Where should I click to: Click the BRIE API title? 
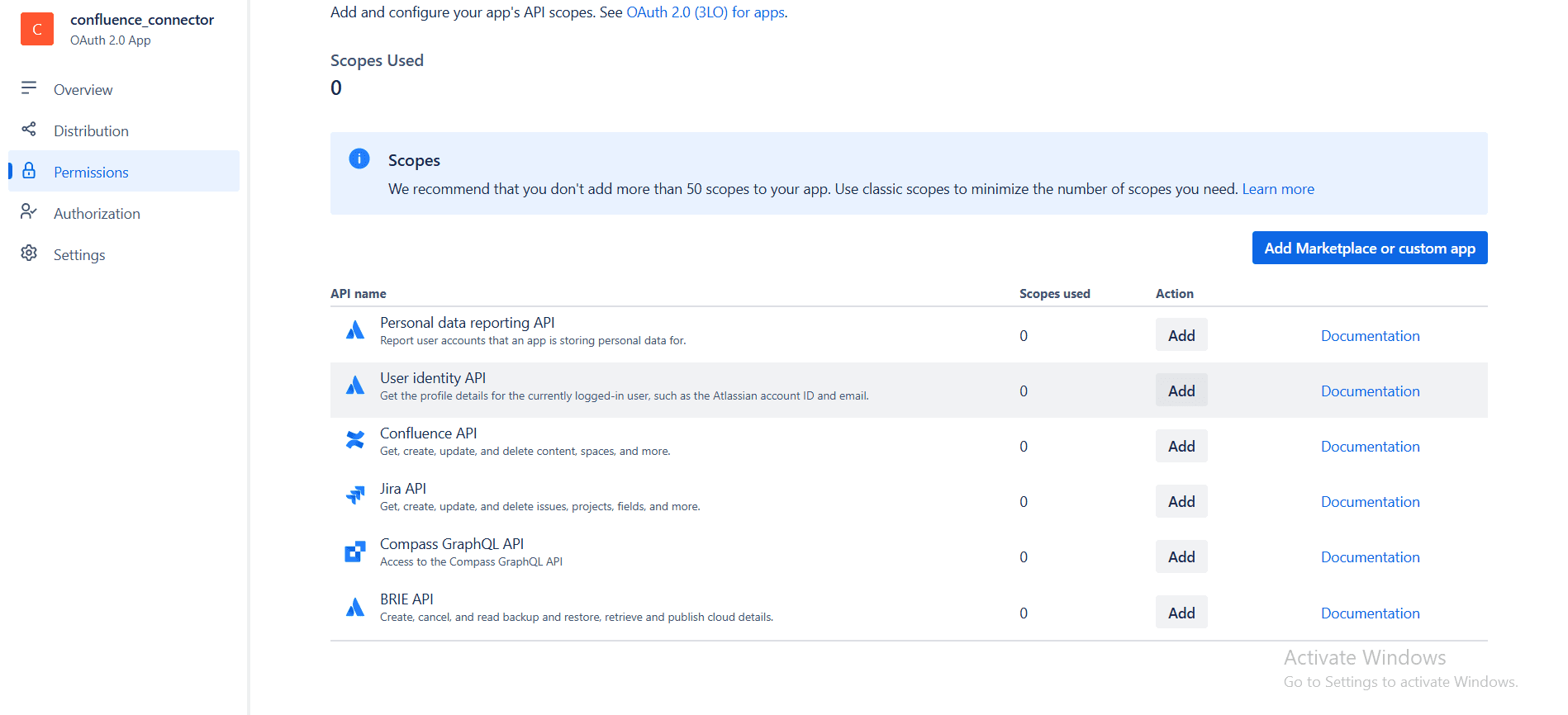(406, 599)
